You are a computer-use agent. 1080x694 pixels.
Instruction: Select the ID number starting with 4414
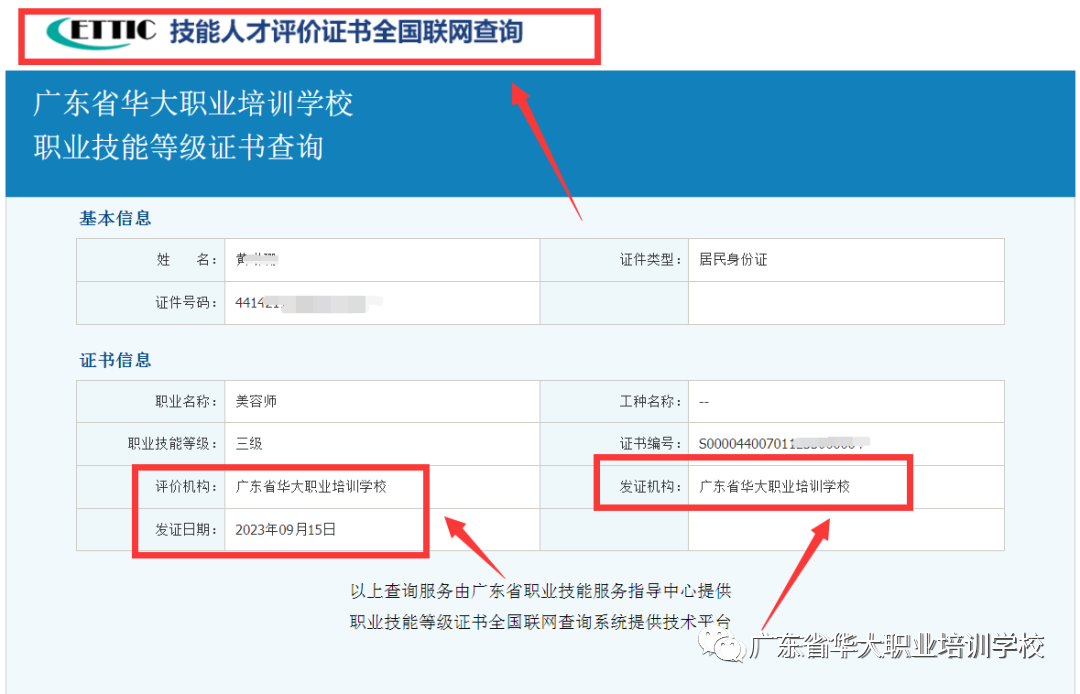pyautogui.click(x=309, y=303)
